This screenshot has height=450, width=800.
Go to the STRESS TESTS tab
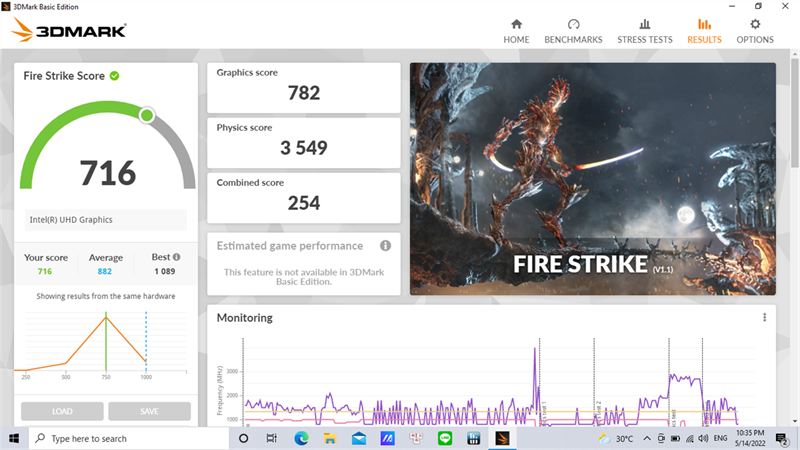pyautogui.click(x=645, y=31)
